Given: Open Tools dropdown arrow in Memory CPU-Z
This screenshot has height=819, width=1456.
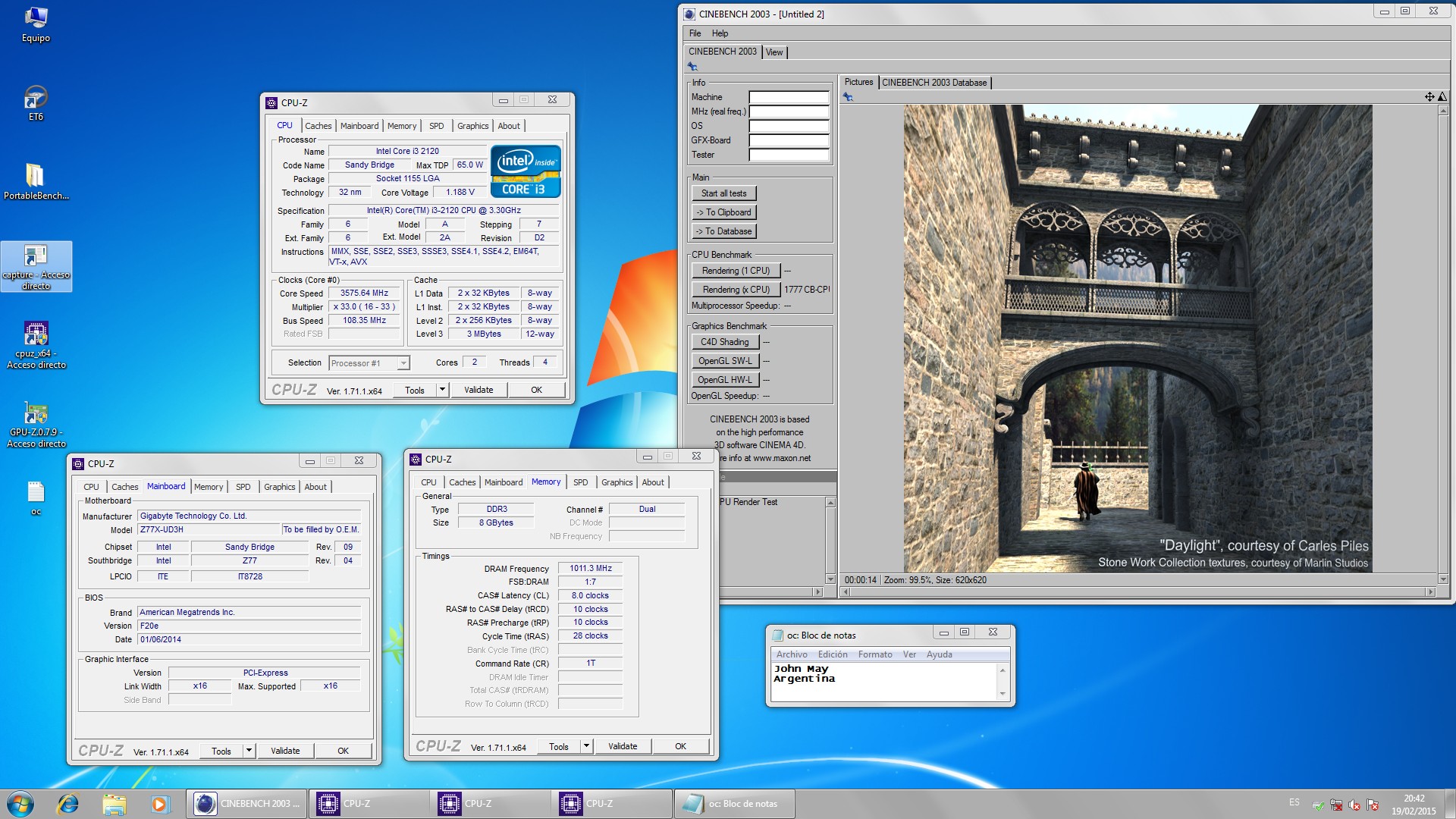Looking at the screenshot, I should (586, 746).
